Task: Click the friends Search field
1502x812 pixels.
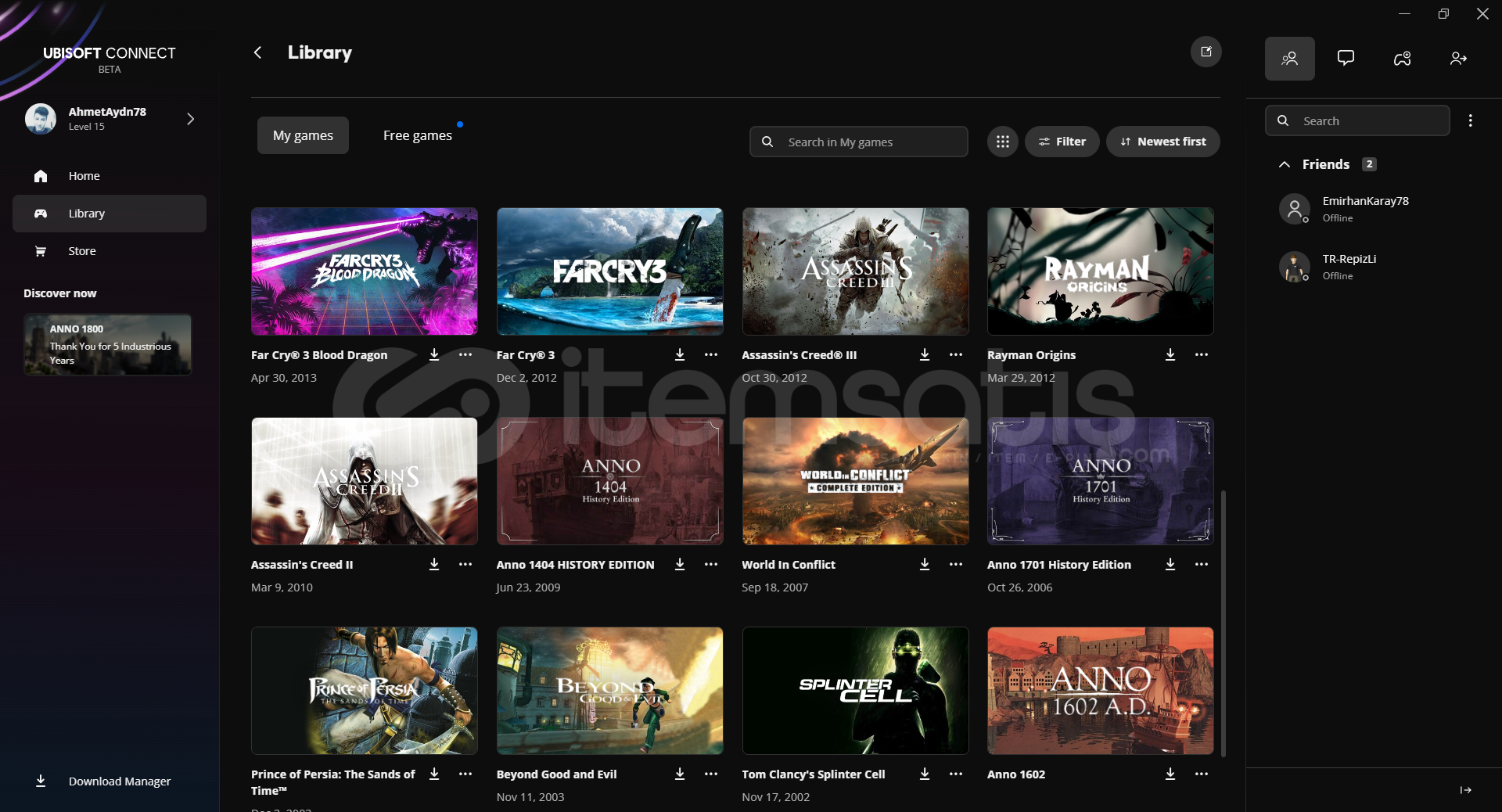Action: click(x=1357, y=120)
